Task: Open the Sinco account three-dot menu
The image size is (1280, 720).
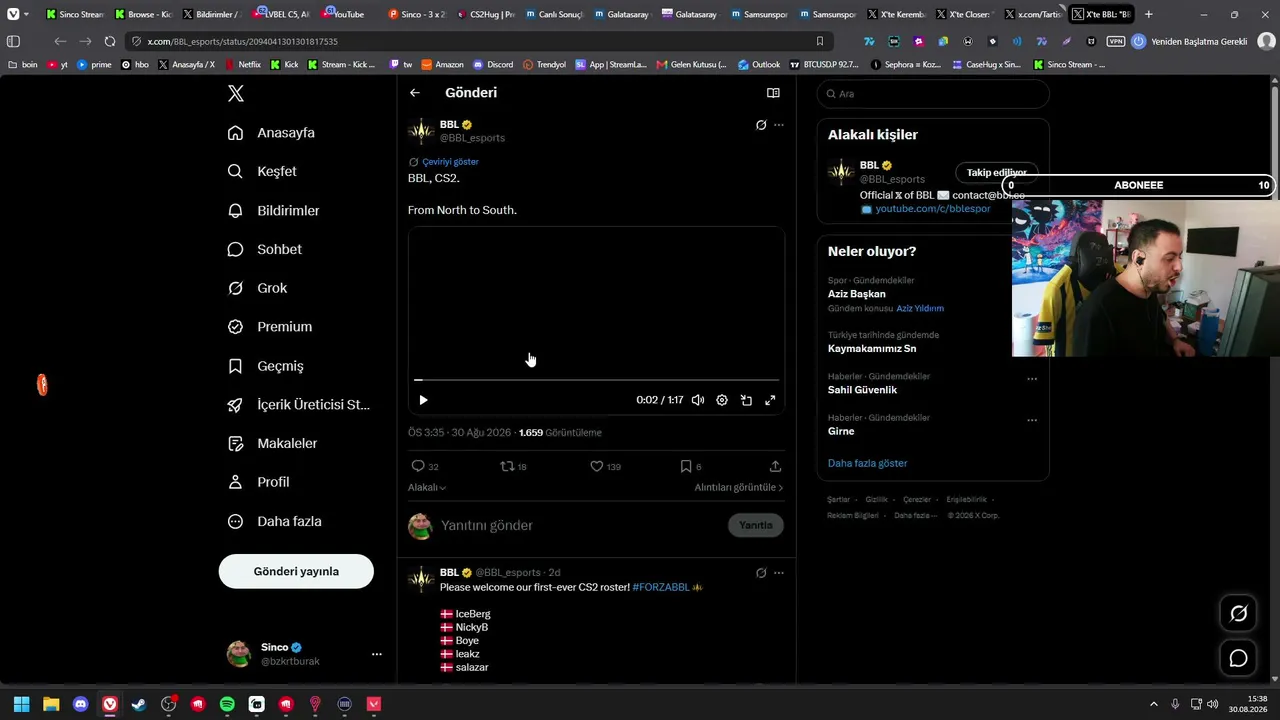Action: [376, 654]
